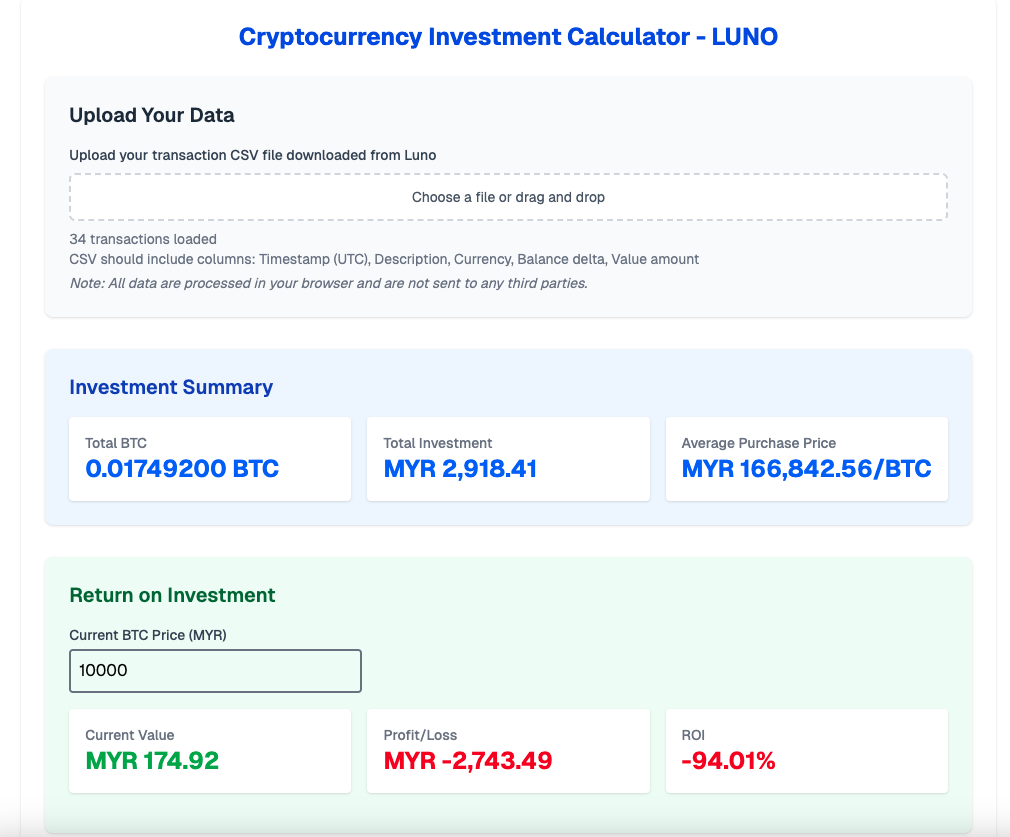
Task: Click the Current Value card label
Action: pos(130,735)
